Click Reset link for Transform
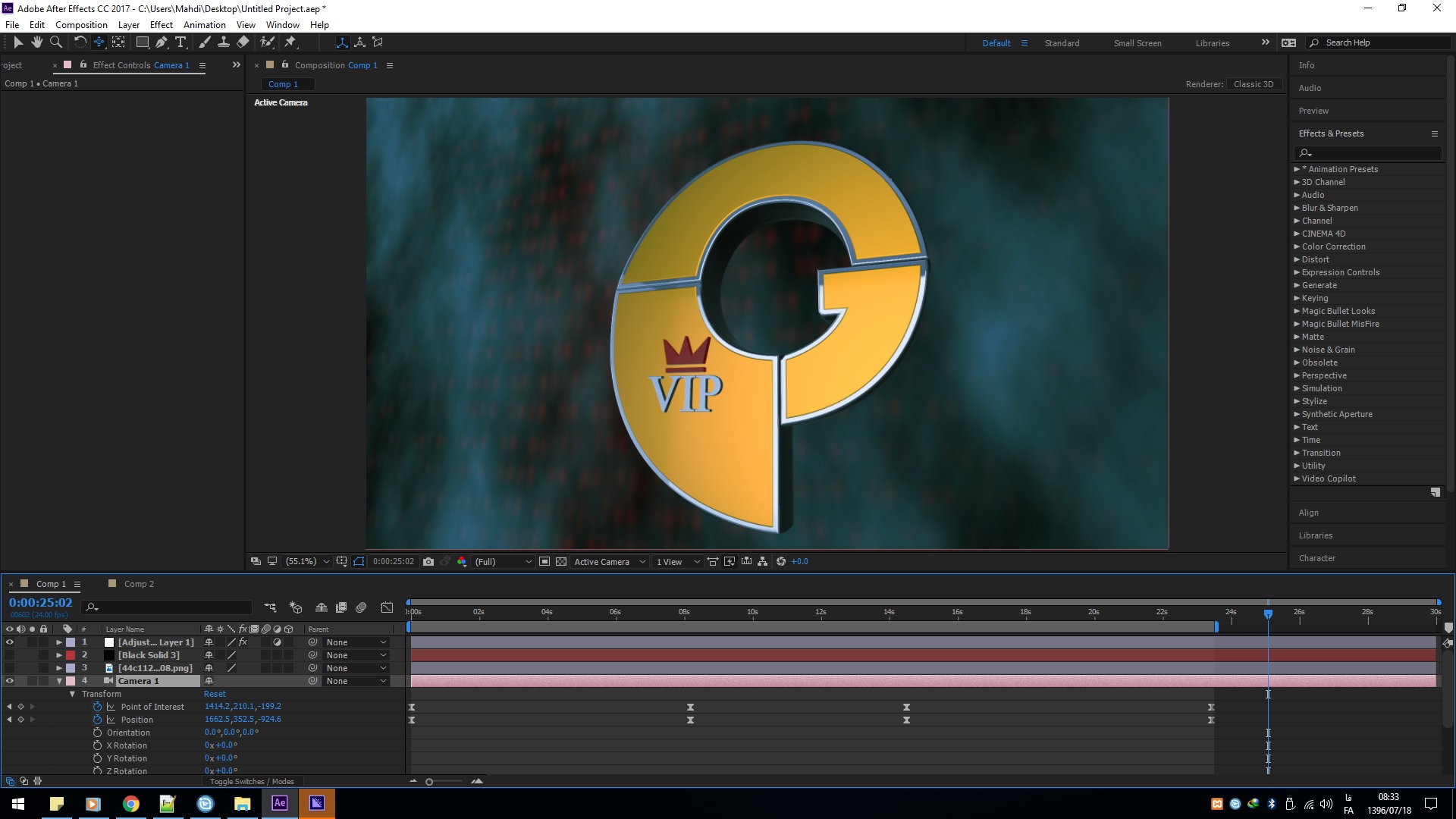The height and width of the screenshot is (819, 1456). click(215, 694)
